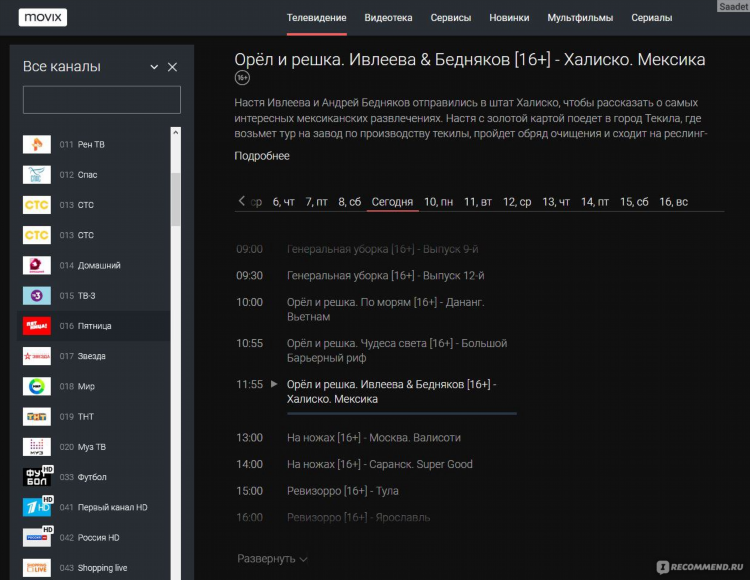750x580 pixels.
Task: Select date 6, чт in schedule
Action: click(284, 202)
